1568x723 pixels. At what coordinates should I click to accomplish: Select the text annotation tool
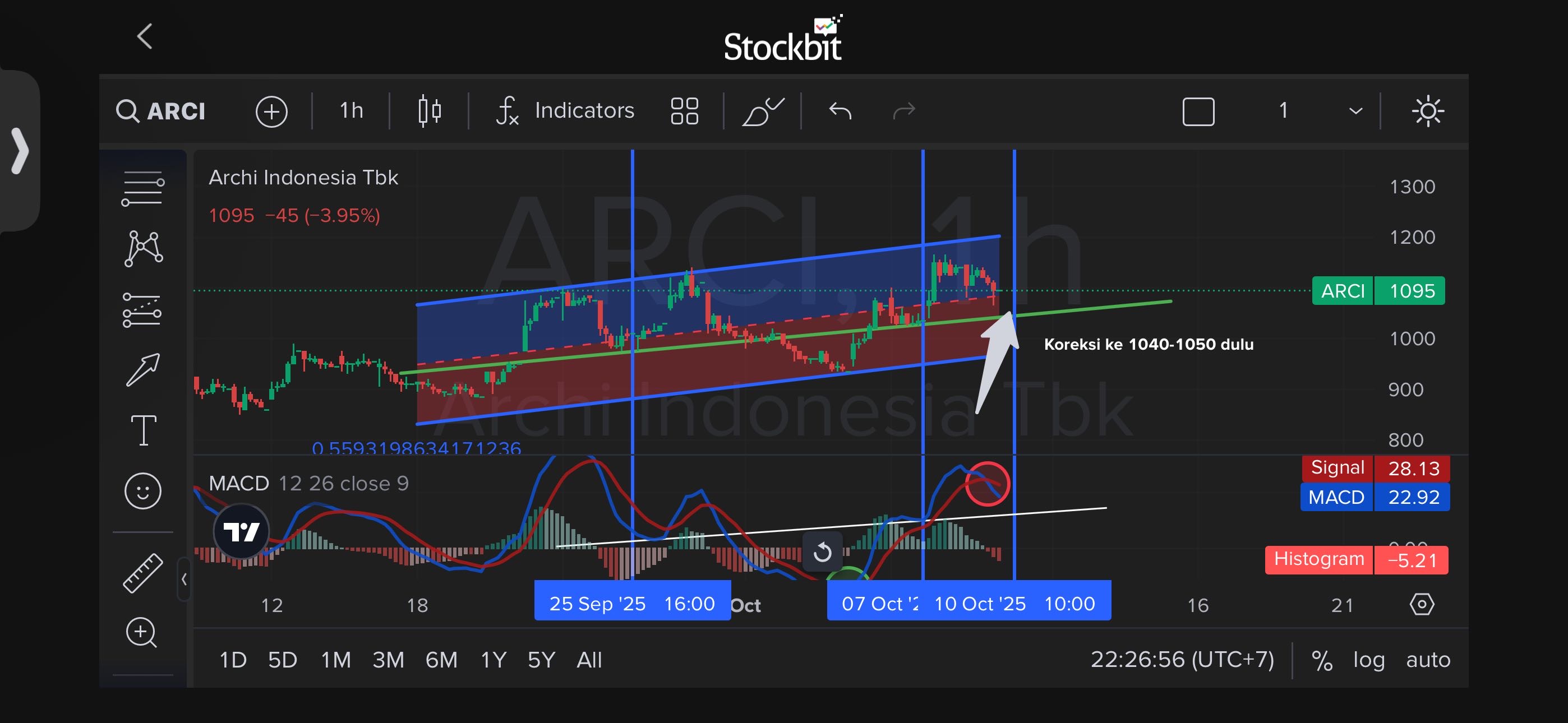pos(144,430)
